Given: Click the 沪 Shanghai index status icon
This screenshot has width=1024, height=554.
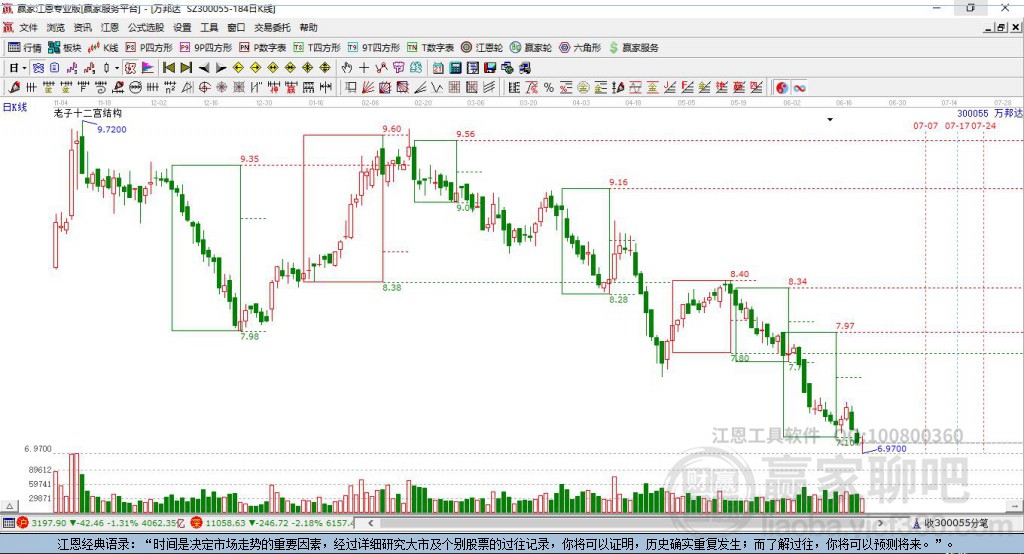Looking at the screenshot, I should 23,523.
